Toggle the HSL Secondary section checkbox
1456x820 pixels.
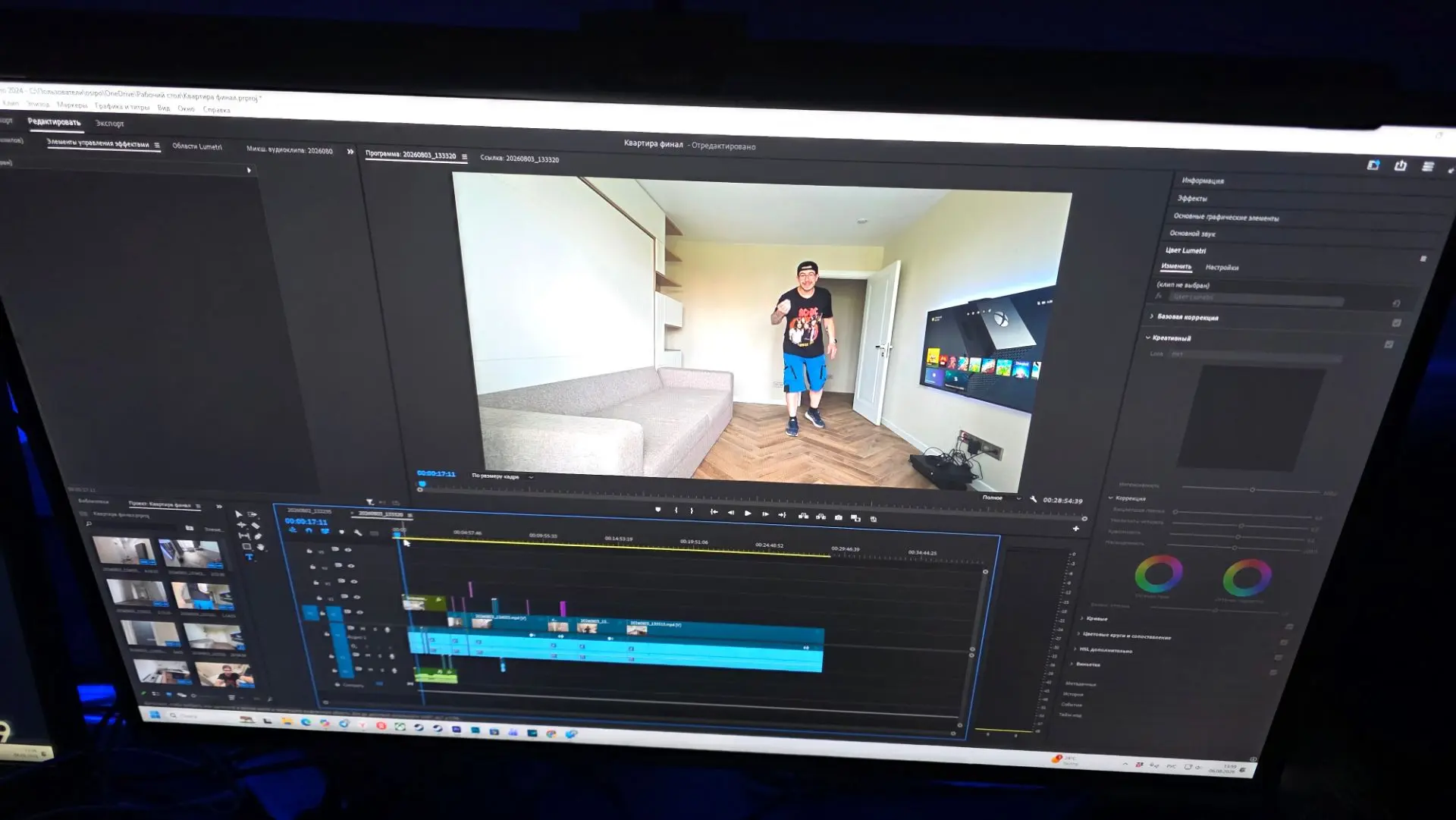(x=1278, y=658)
